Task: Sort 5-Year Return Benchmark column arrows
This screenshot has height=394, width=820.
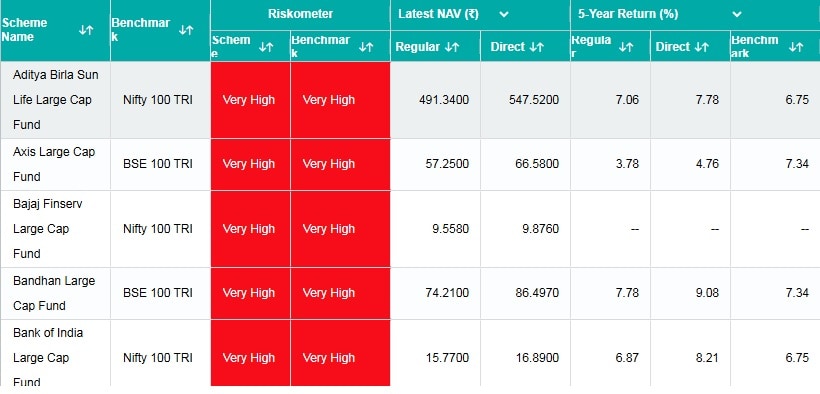Action: point(796,47)
